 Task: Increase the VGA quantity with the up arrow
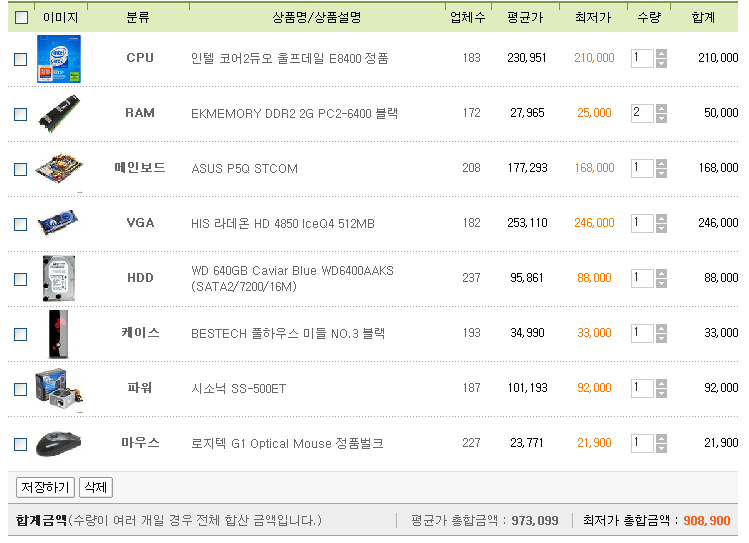[x=661, y=219]
